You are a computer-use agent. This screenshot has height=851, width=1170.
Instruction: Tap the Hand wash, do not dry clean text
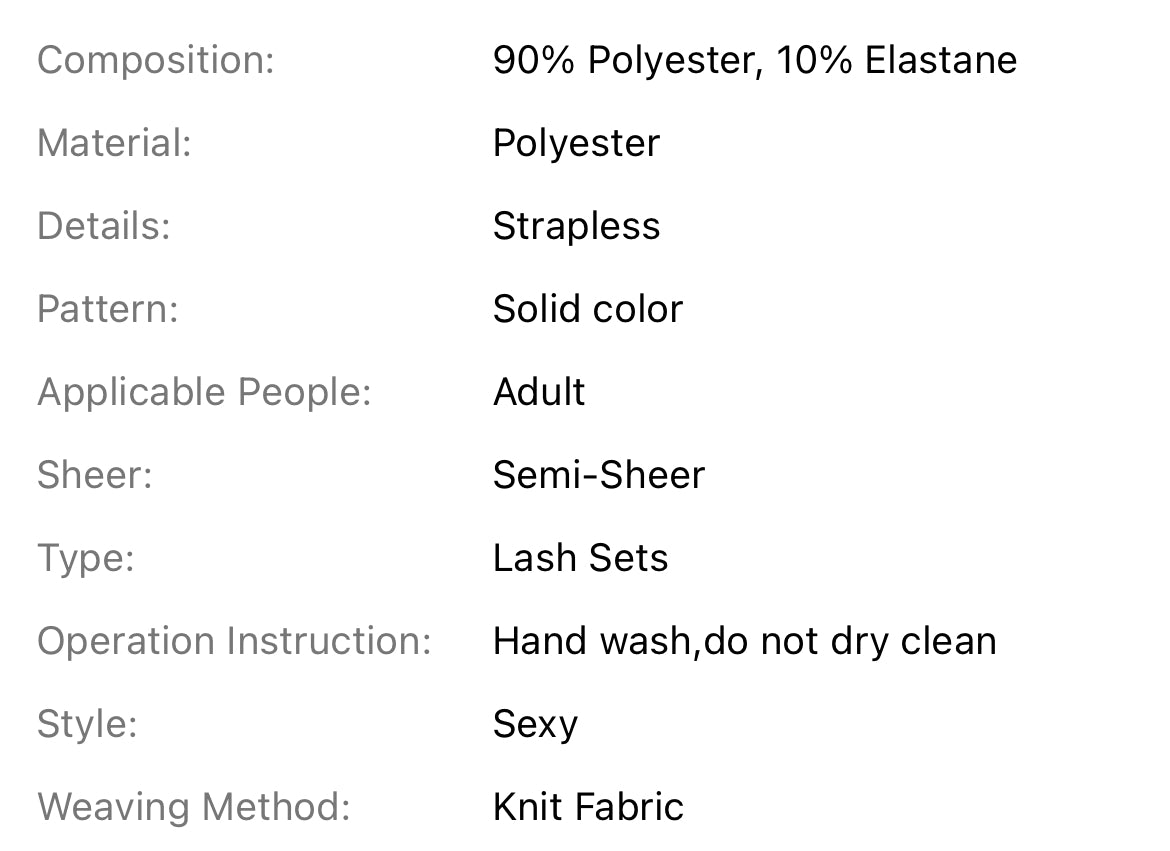pyautogui.click(x=744, y=642)
